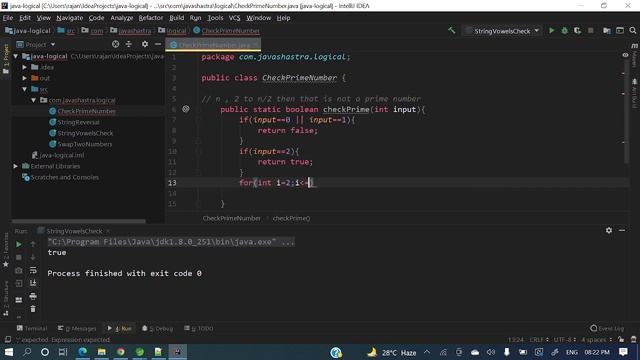Open run configuration dropdown StringVowelsCheck
The image size is (640, 360).
point(502,31)
